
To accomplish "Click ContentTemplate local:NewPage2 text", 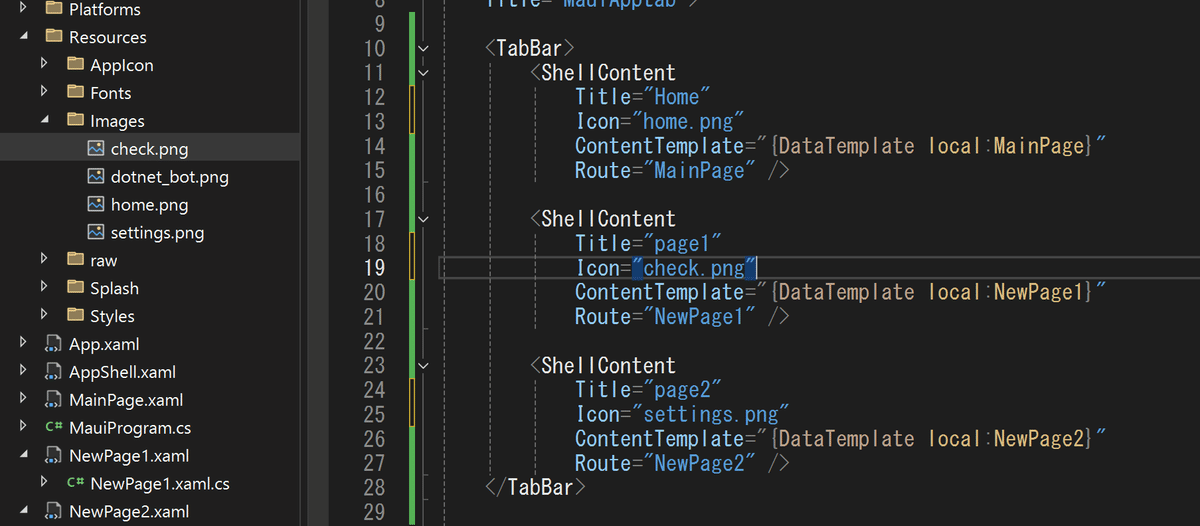I will [840, 438].
